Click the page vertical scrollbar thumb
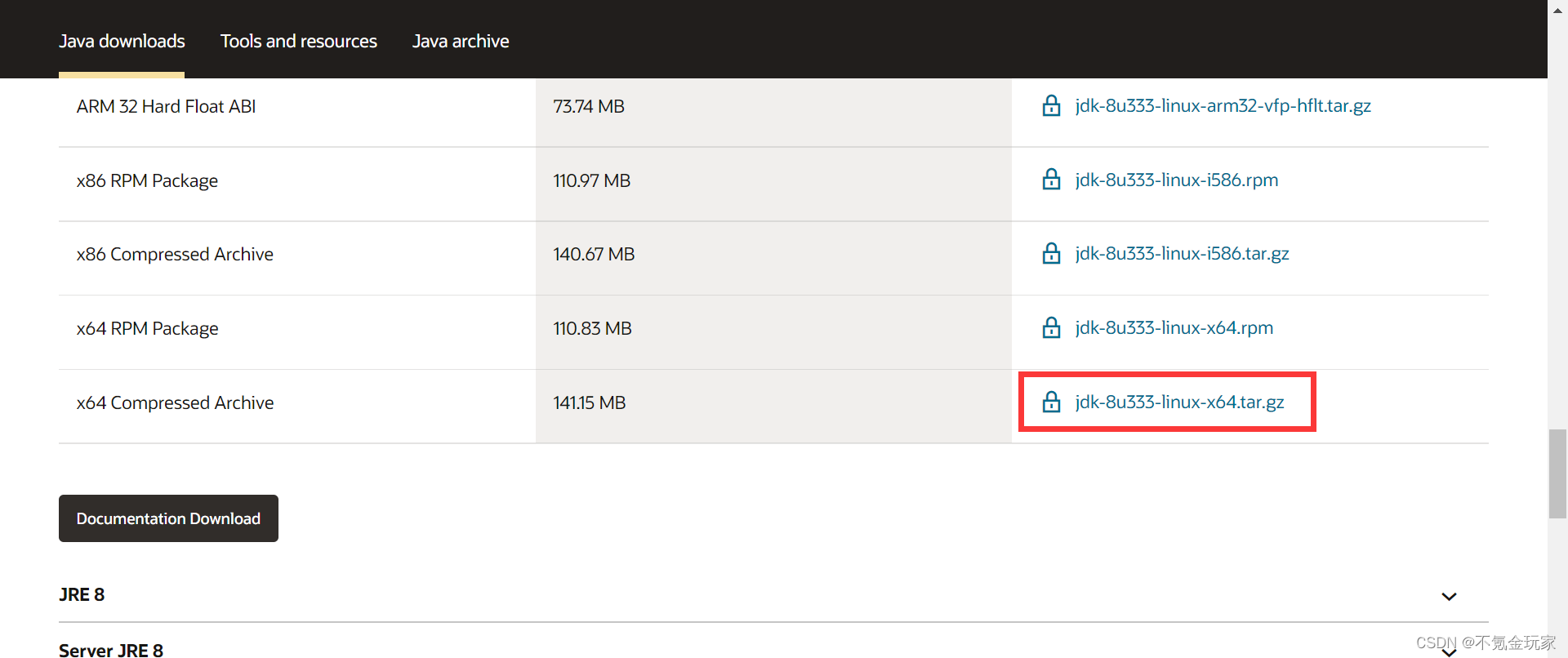The image size is (1568, 658). (x=1557, y=473)
